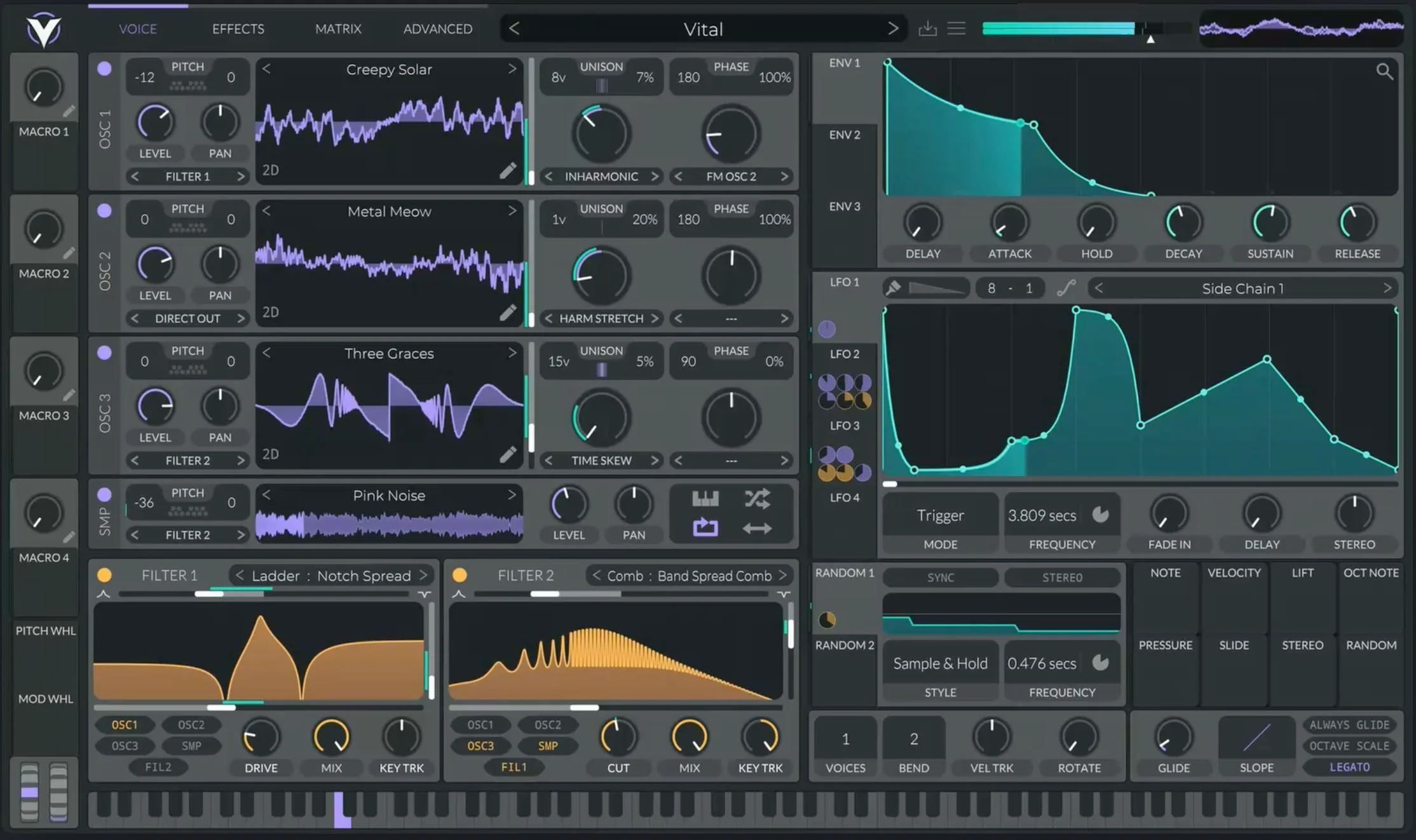
Task: Switch to the MATRIX tab
Action: point(338,29)
